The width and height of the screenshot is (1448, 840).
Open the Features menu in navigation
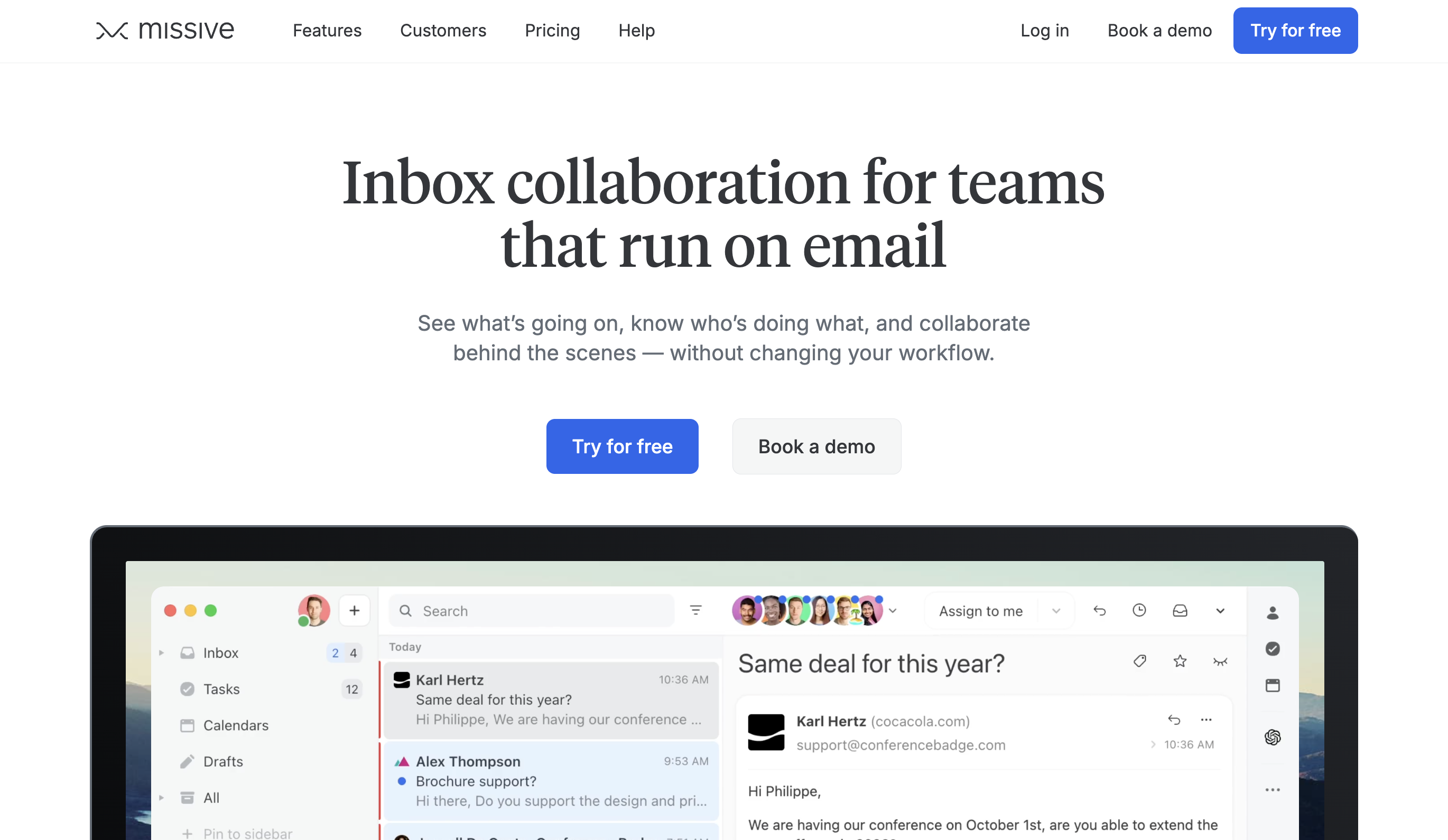point(327,31)
